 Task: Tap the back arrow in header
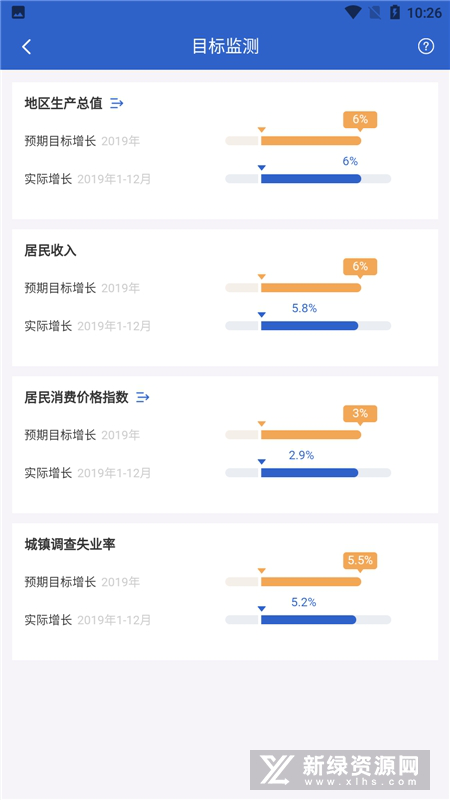pos(27,47)
